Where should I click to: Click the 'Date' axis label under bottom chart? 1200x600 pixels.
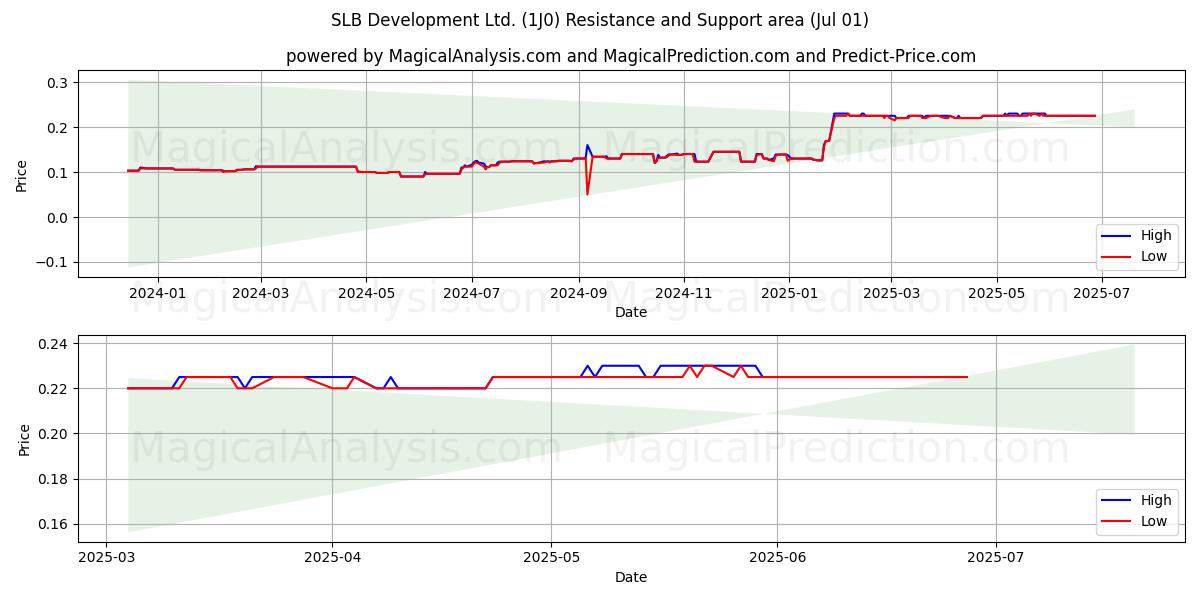click(x=631, y=577)
